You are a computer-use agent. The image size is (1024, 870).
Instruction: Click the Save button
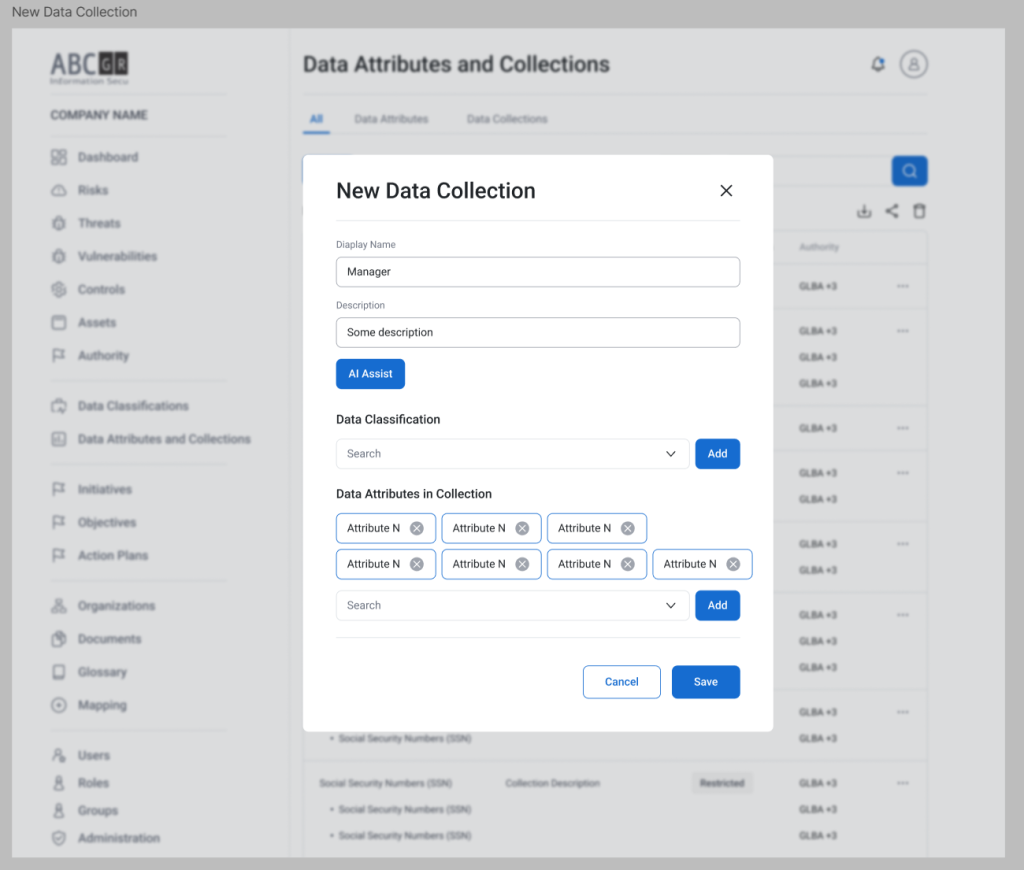click(x=705, y=682)
